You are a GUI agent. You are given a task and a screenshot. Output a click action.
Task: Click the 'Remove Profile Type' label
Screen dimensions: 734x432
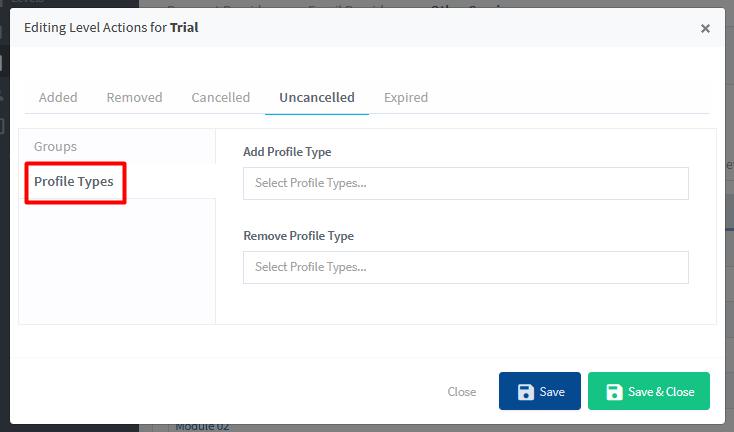pyautogui.click(x=298, y=235)
